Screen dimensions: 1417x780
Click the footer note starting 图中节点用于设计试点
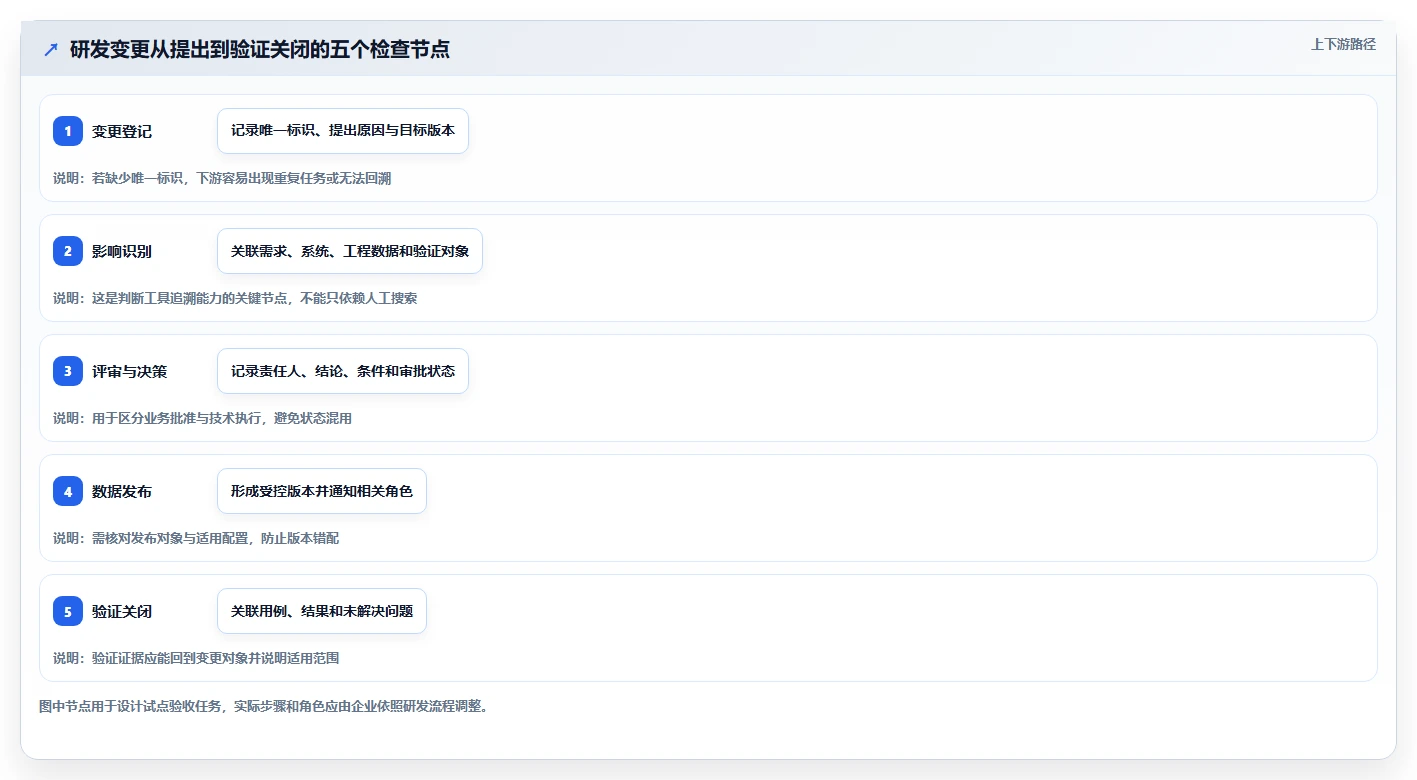coord(263,706)
